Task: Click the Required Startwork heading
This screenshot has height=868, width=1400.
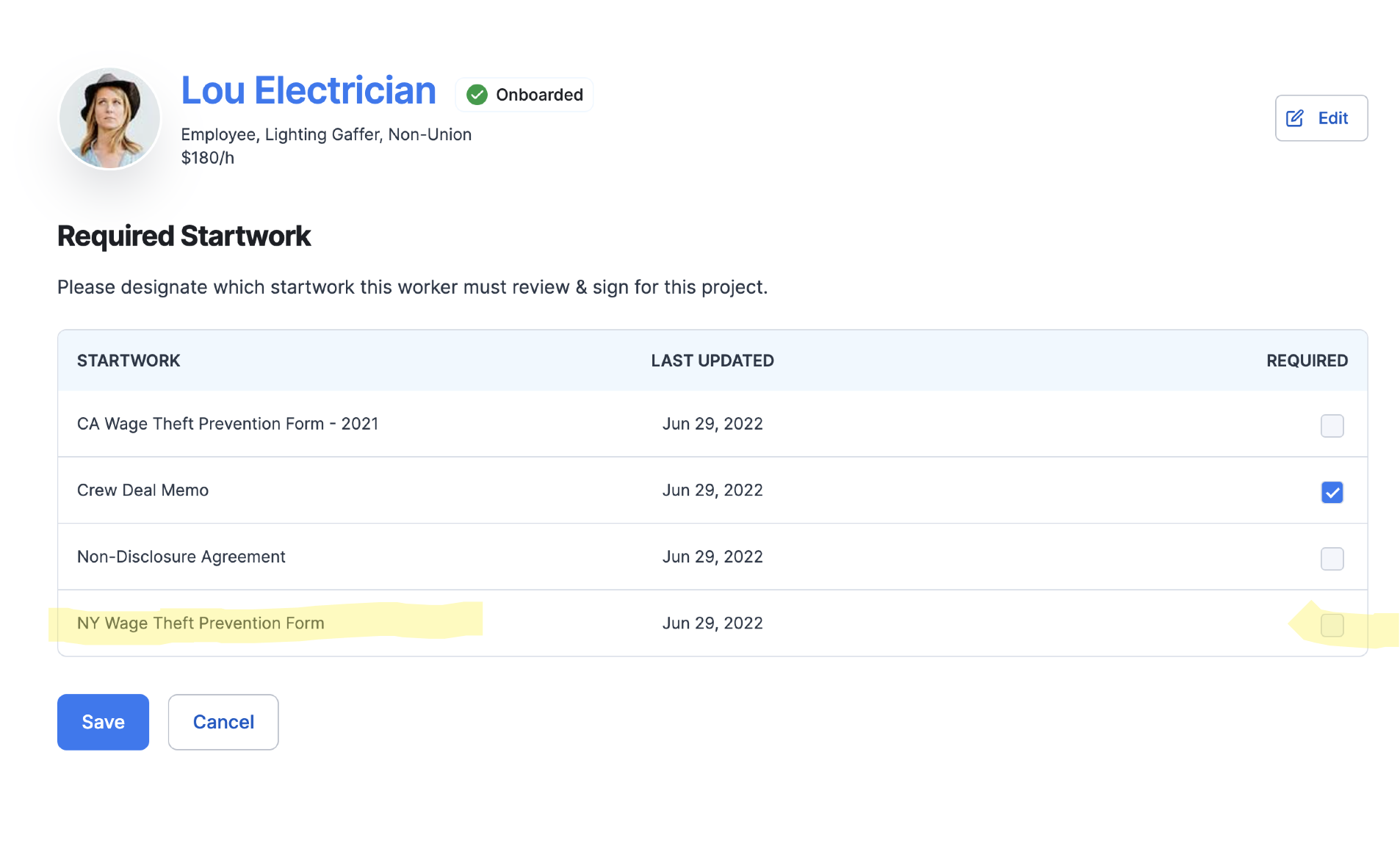Action: (x=184, y=236)
